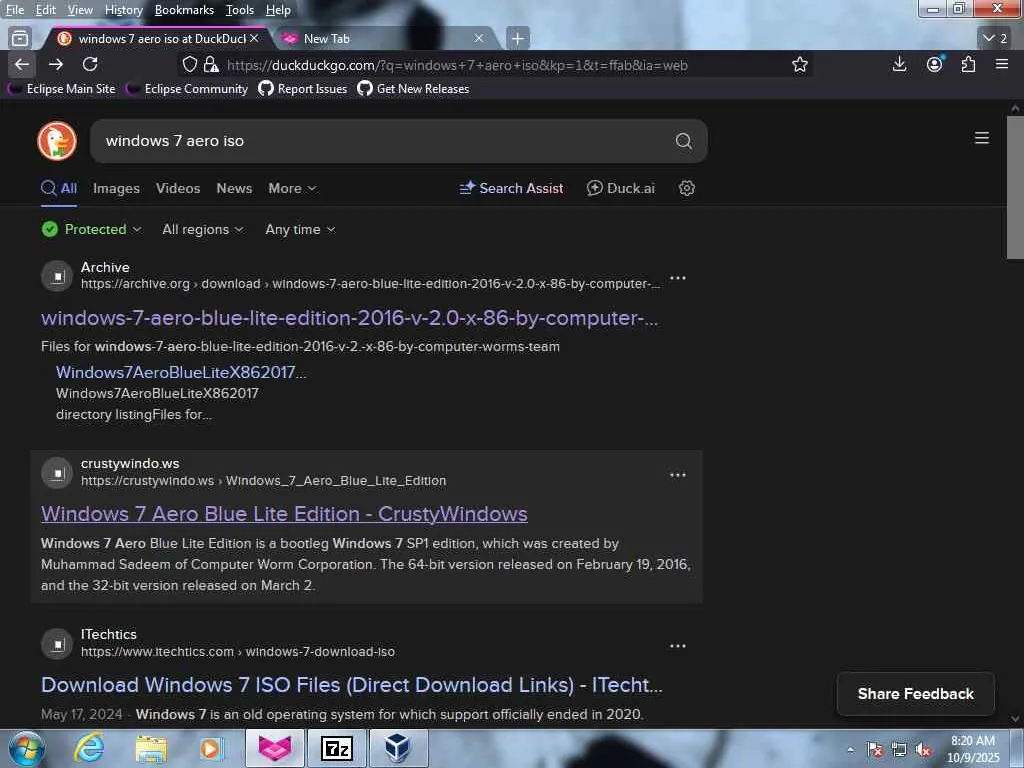The width and height of the screenshot is (1024, 768).
Task: Open the Bookmarks menu
Action: [x=184, y=10]
